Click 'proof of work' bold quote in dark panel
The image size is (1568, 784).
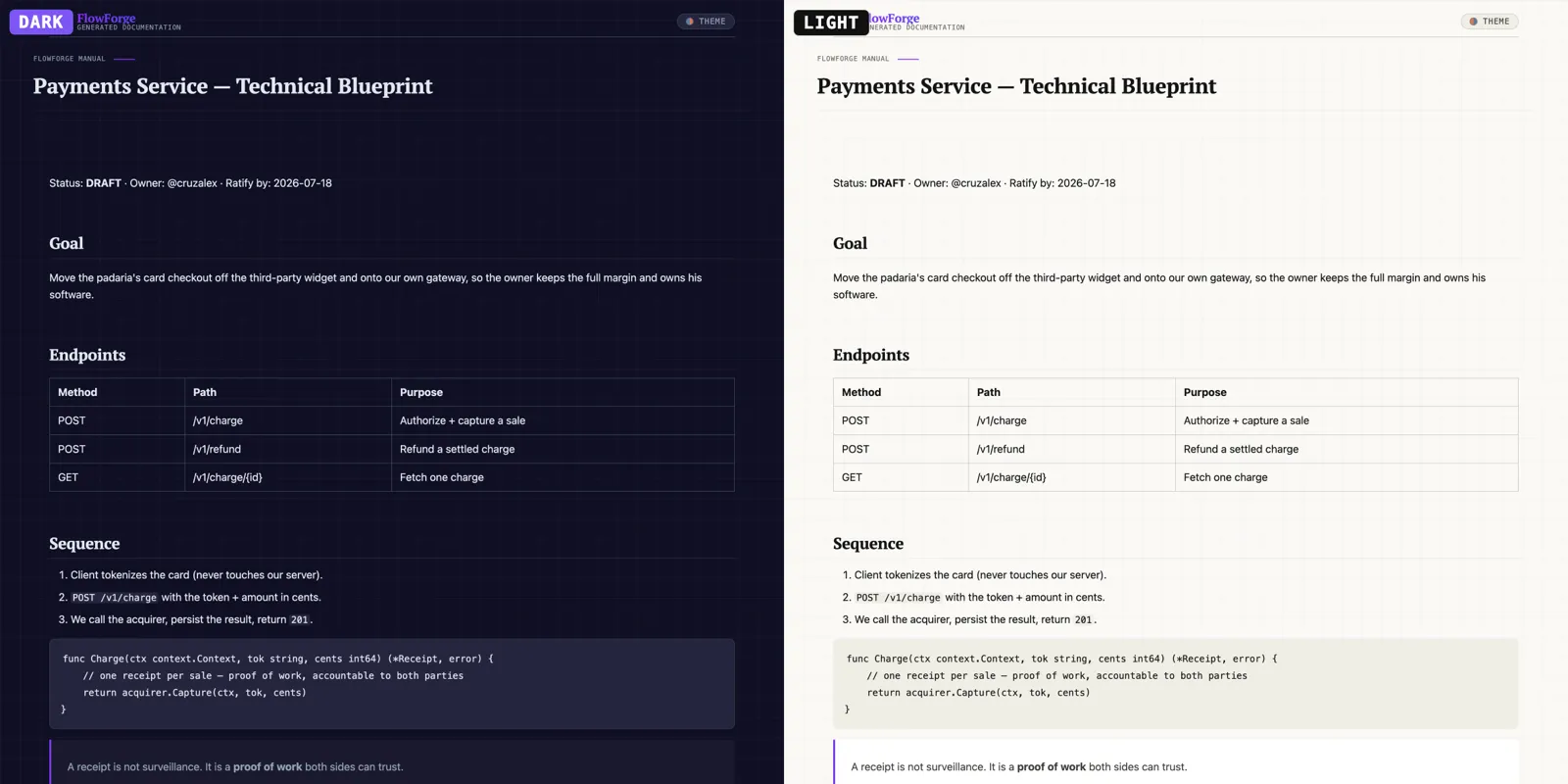[x=268, y=767]
